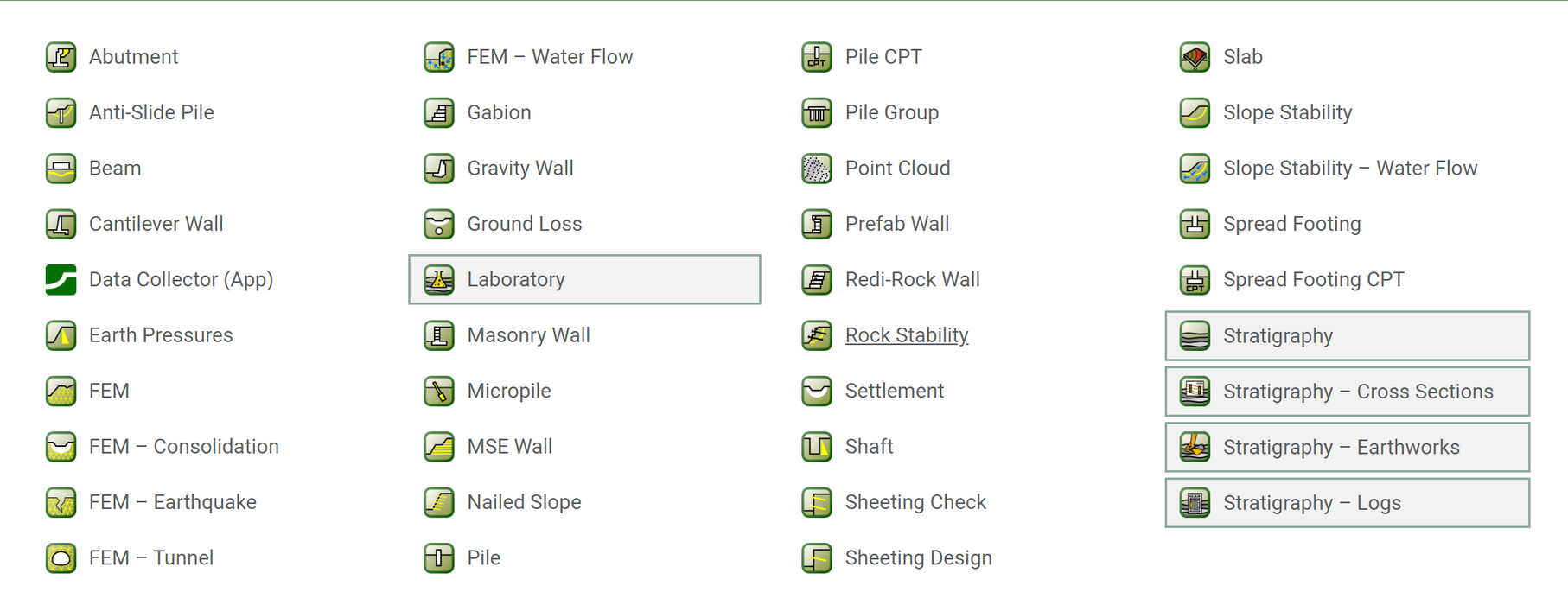Select the Laboratory program box
This screenshot has width=1568, height=605.
[x=584, y=280]
